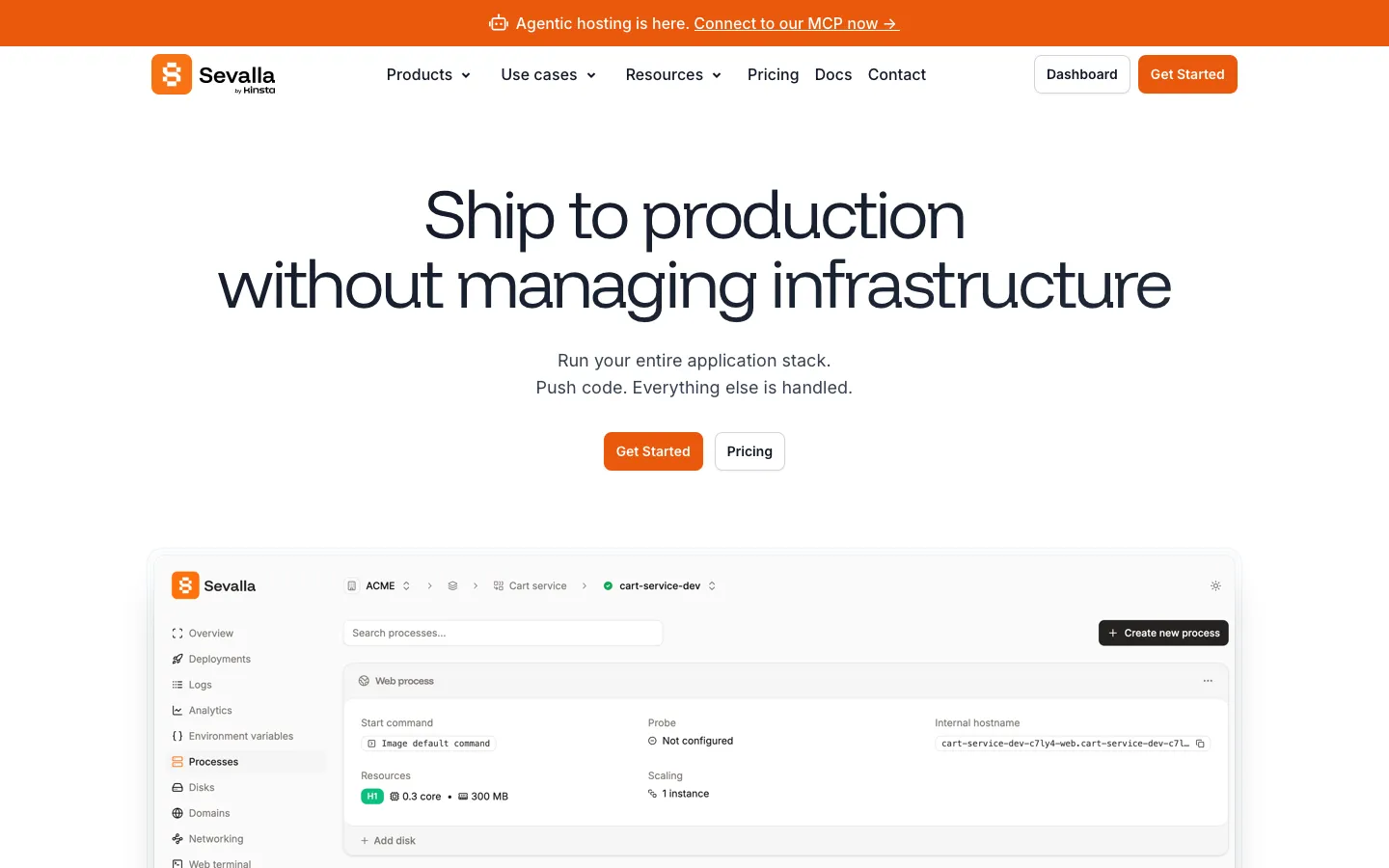Click the stacked layers breadcrumb icon
The image size is (1389, 868).
coord(452,585)
